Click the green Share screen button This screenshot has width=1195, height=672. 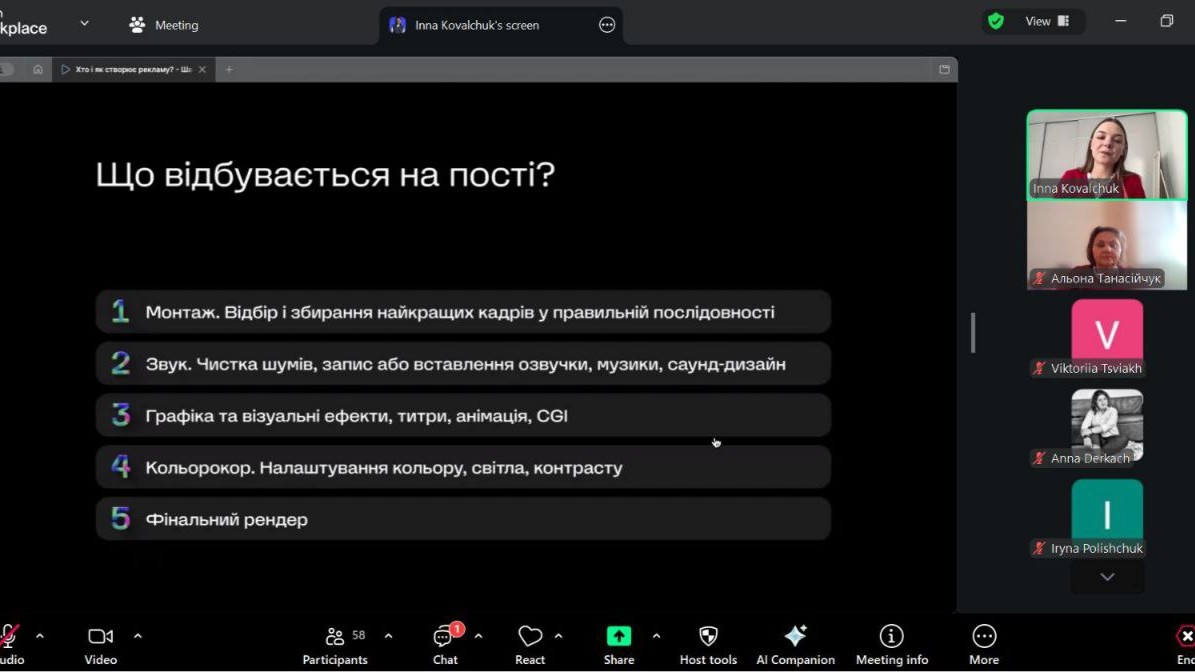click(619, 636)
